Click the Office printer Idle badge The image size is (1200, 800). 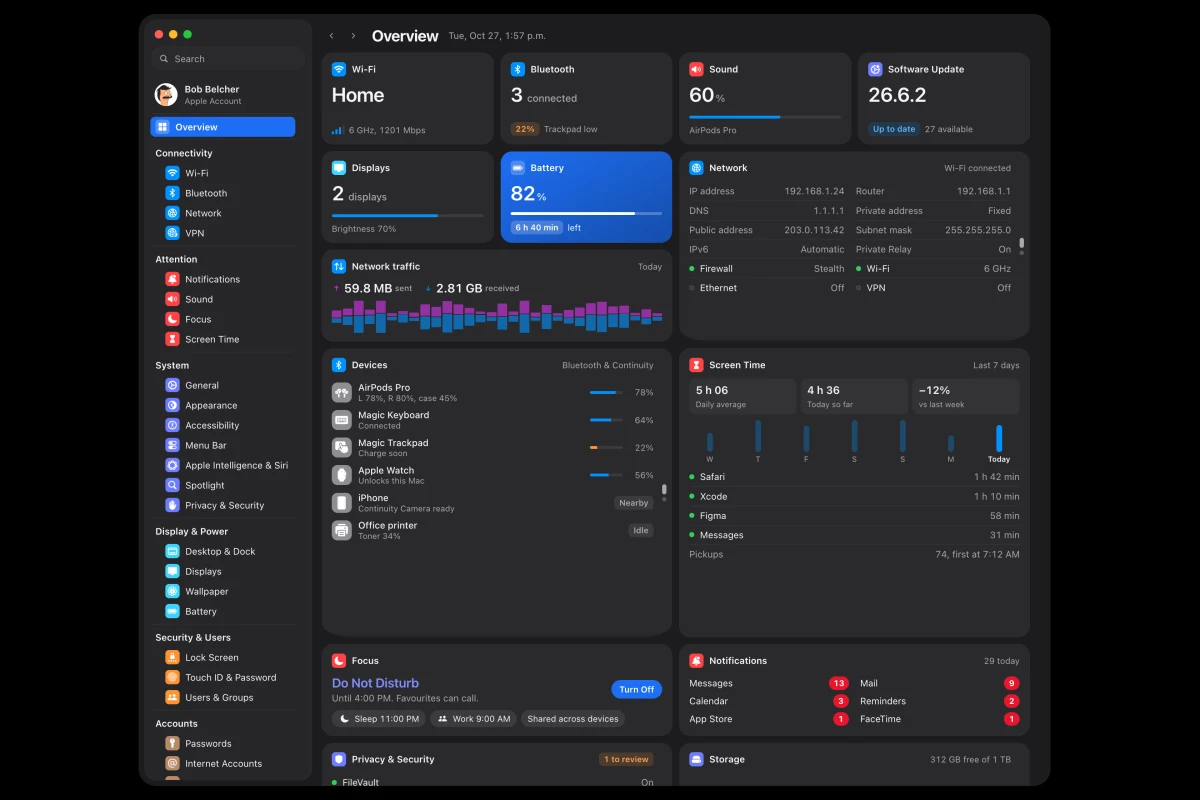(641, 530)
